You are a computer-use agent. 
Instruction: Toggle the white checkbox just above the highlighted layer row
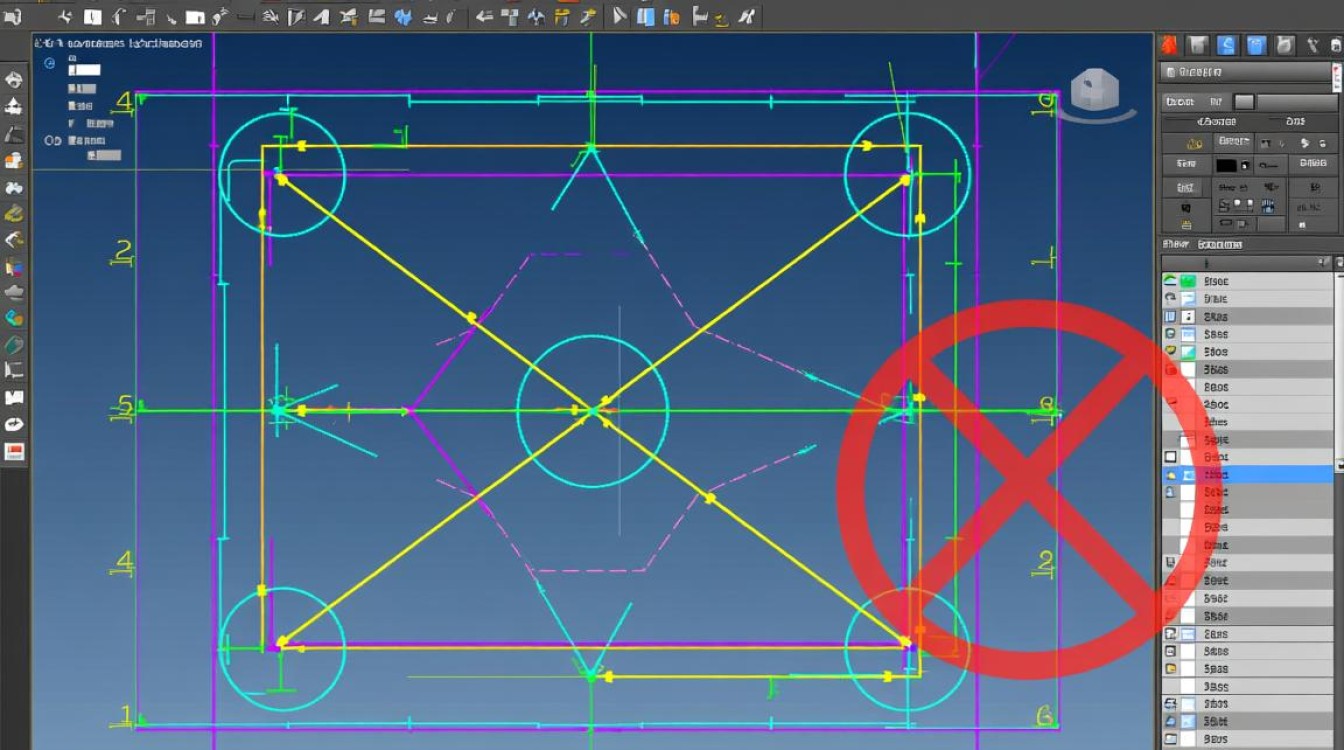click(1171, 457)
